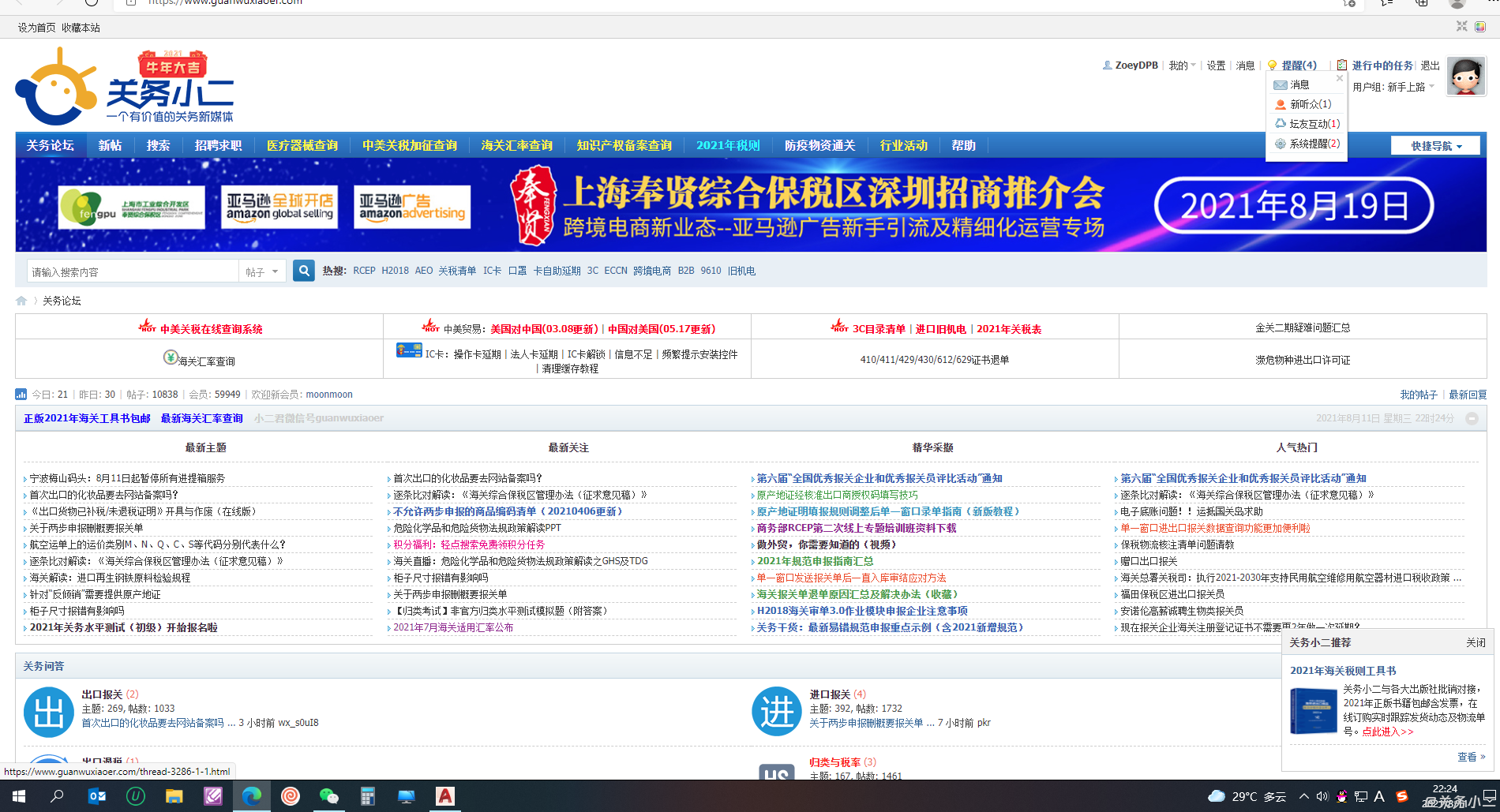Open the 快捷导航 dropdown
This screenshot has height=812, width=1500.
1435,146
